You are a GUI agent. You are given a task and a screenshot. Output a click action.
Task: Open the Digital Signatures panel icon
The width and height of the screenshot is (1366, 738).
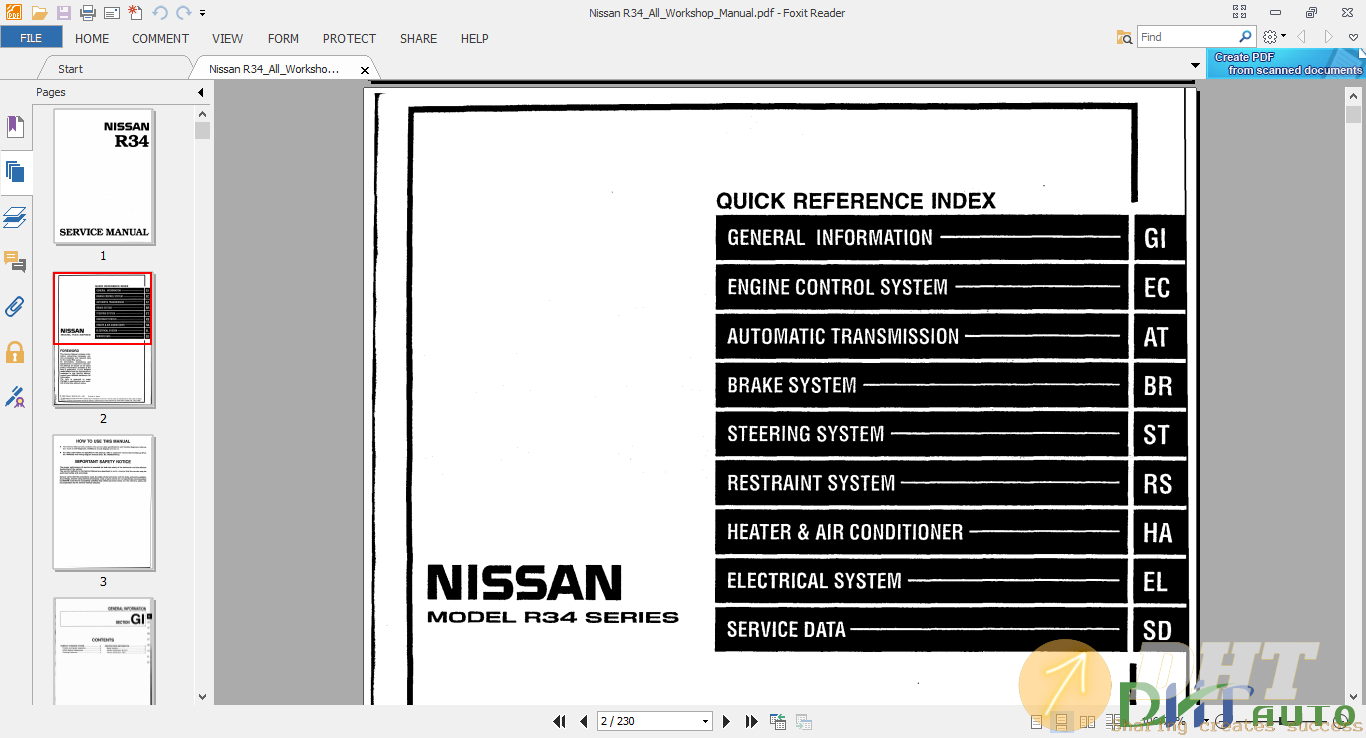click(15, 397)
